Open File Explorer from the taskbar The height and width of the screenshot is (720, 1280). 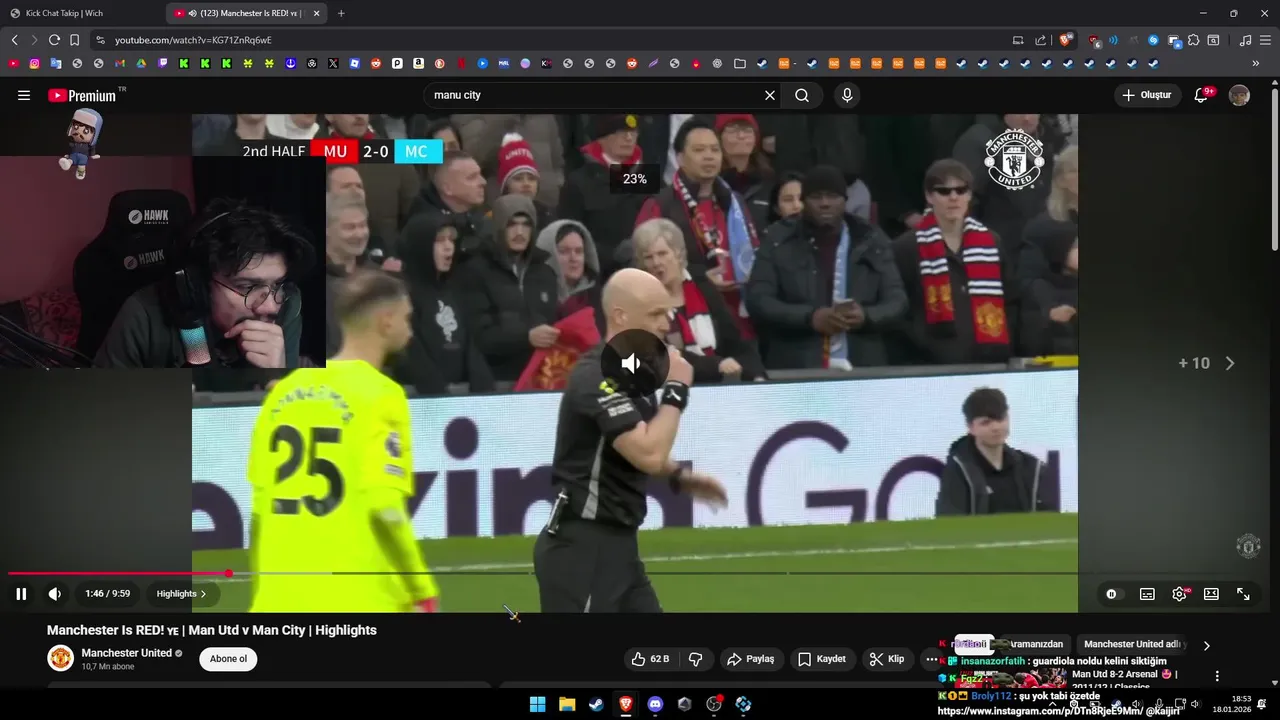coord(567,704)
